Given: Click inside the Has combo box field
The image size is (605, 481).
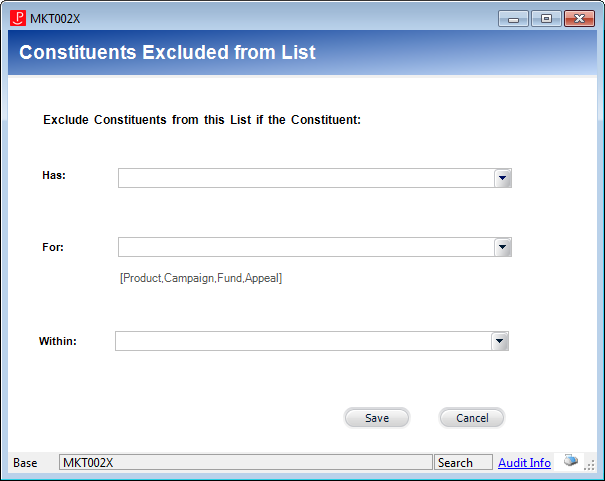Looking at the screenshot, I should pyautogui.click(x=306, y=178).
